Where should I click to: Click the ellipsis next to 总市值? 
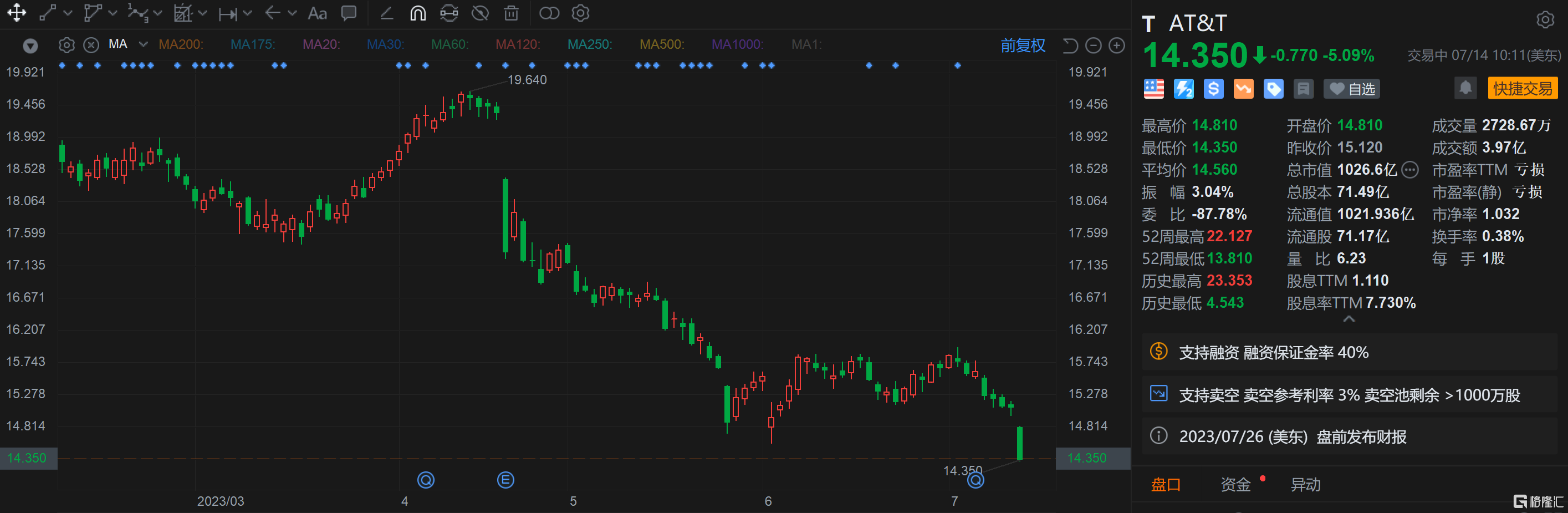coord(1411,169)
